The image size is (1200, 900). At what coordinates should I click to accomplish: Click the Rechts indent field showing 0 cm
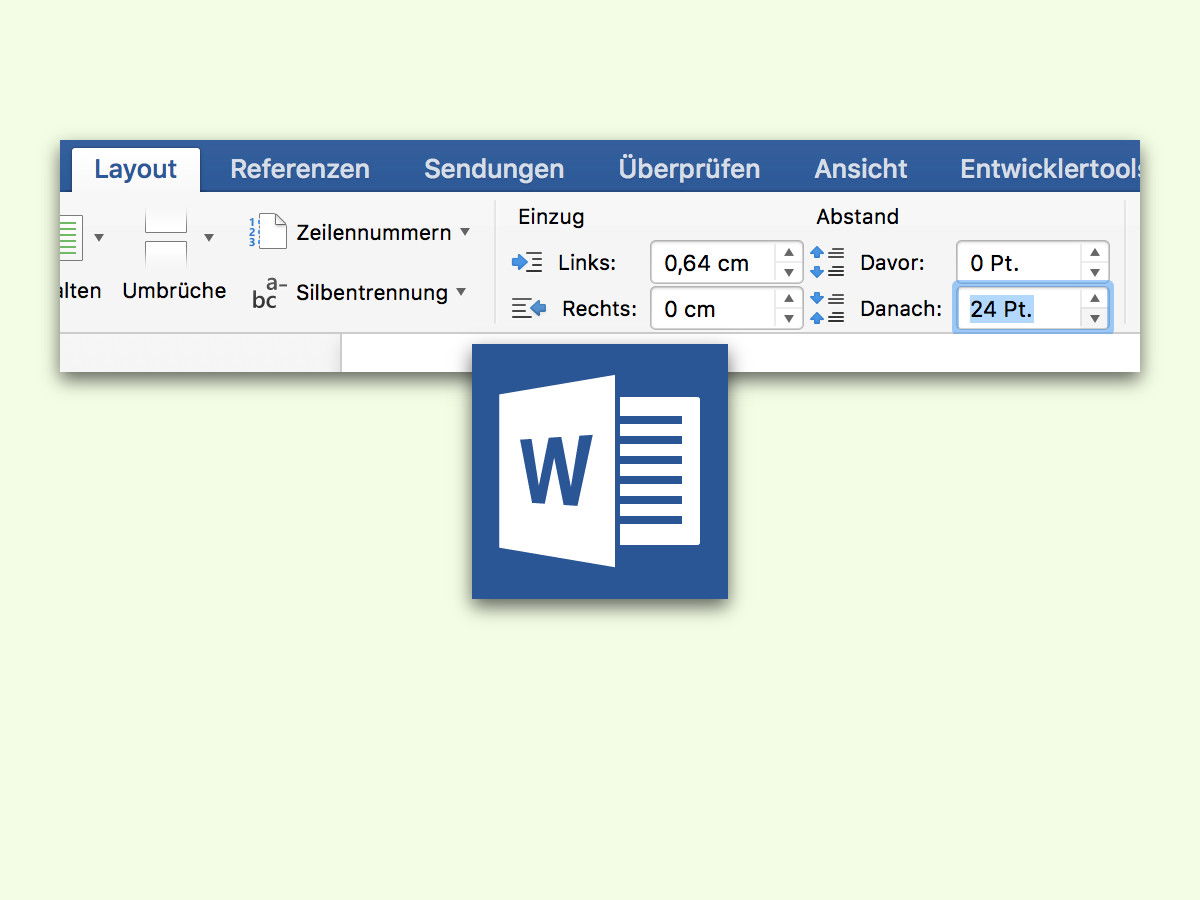[712, 308]
